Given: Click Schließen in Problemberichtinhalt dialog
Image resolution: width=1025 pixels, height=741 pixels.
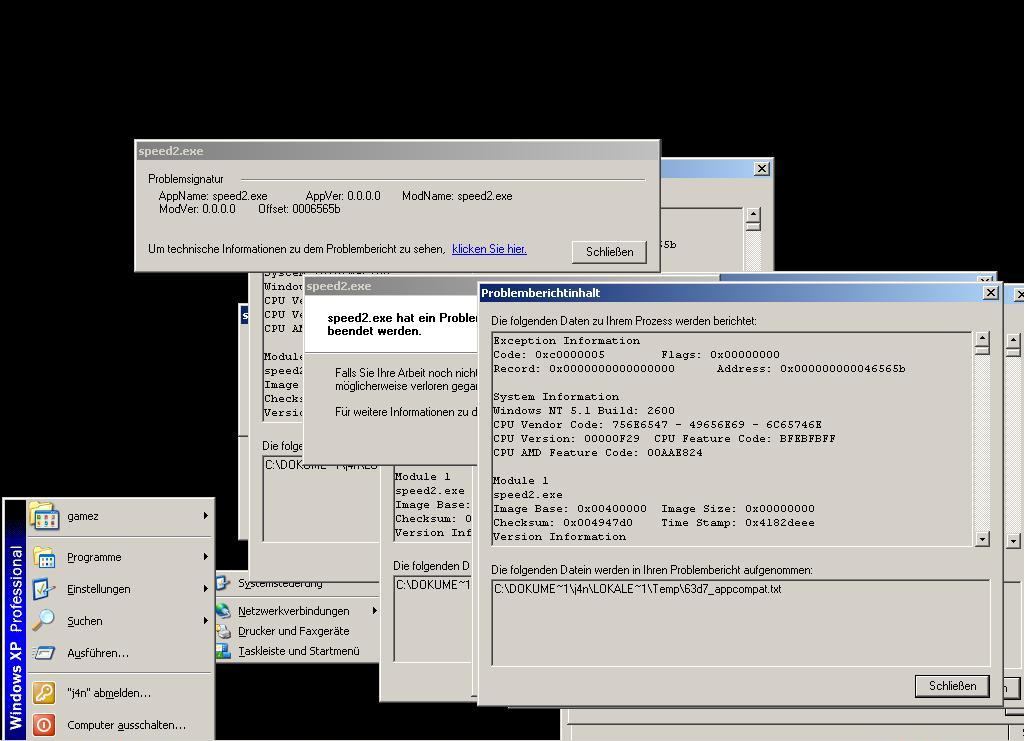Looking at the screenshot, I should click(x=952, y=685).
